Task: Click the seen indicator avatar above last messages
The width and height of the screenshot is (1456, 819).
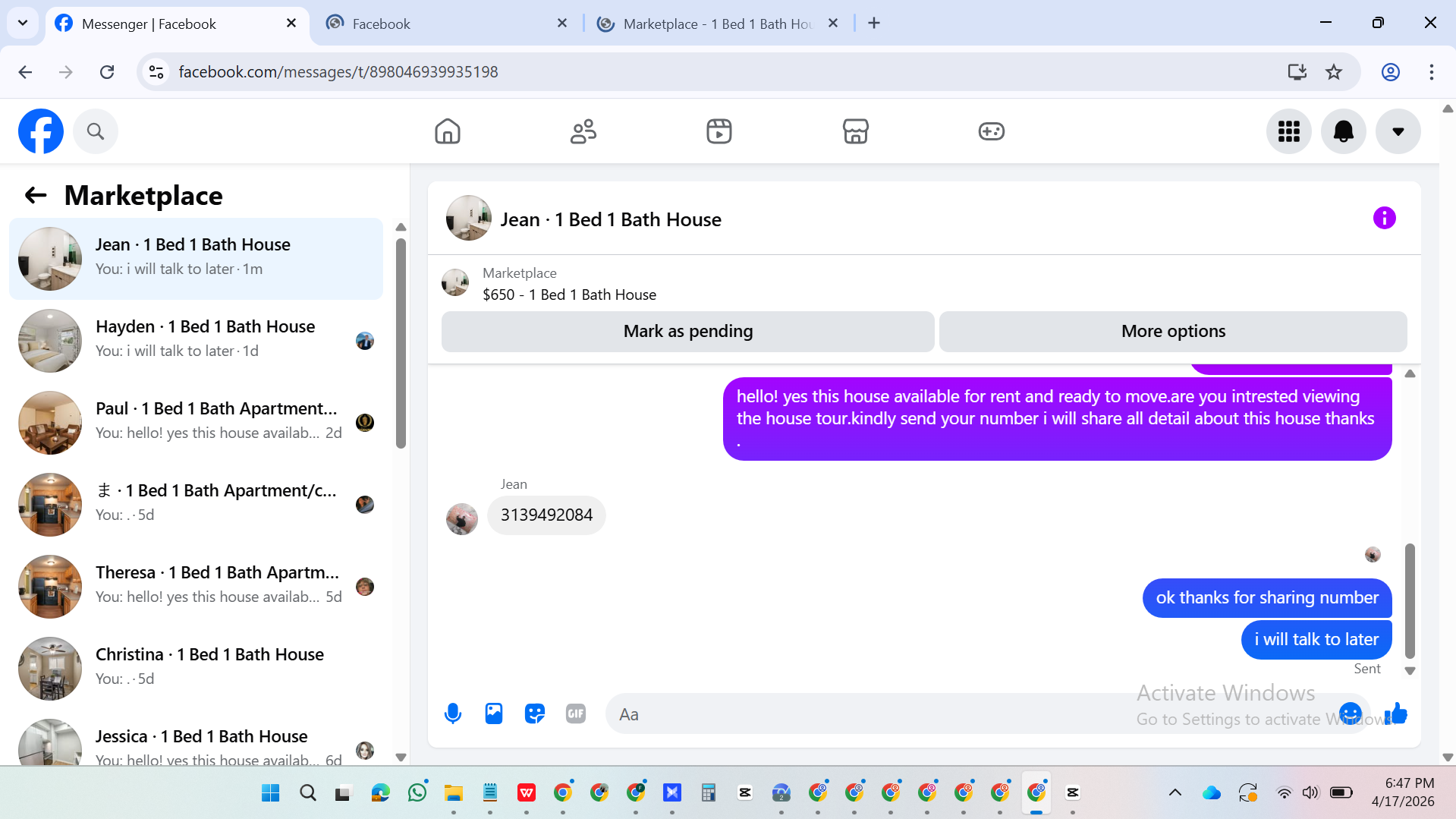Action: [x=1373, y=555]
